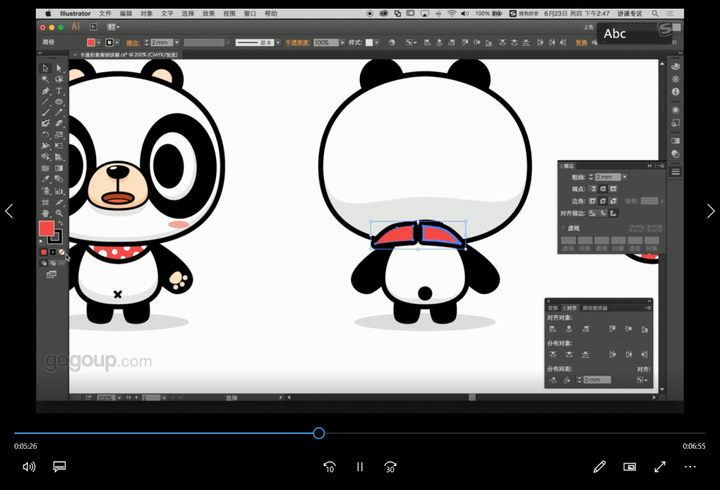Go to previous item with left chevron
The height and width of the screenshot is (490, 720).
tap(9, 211)
